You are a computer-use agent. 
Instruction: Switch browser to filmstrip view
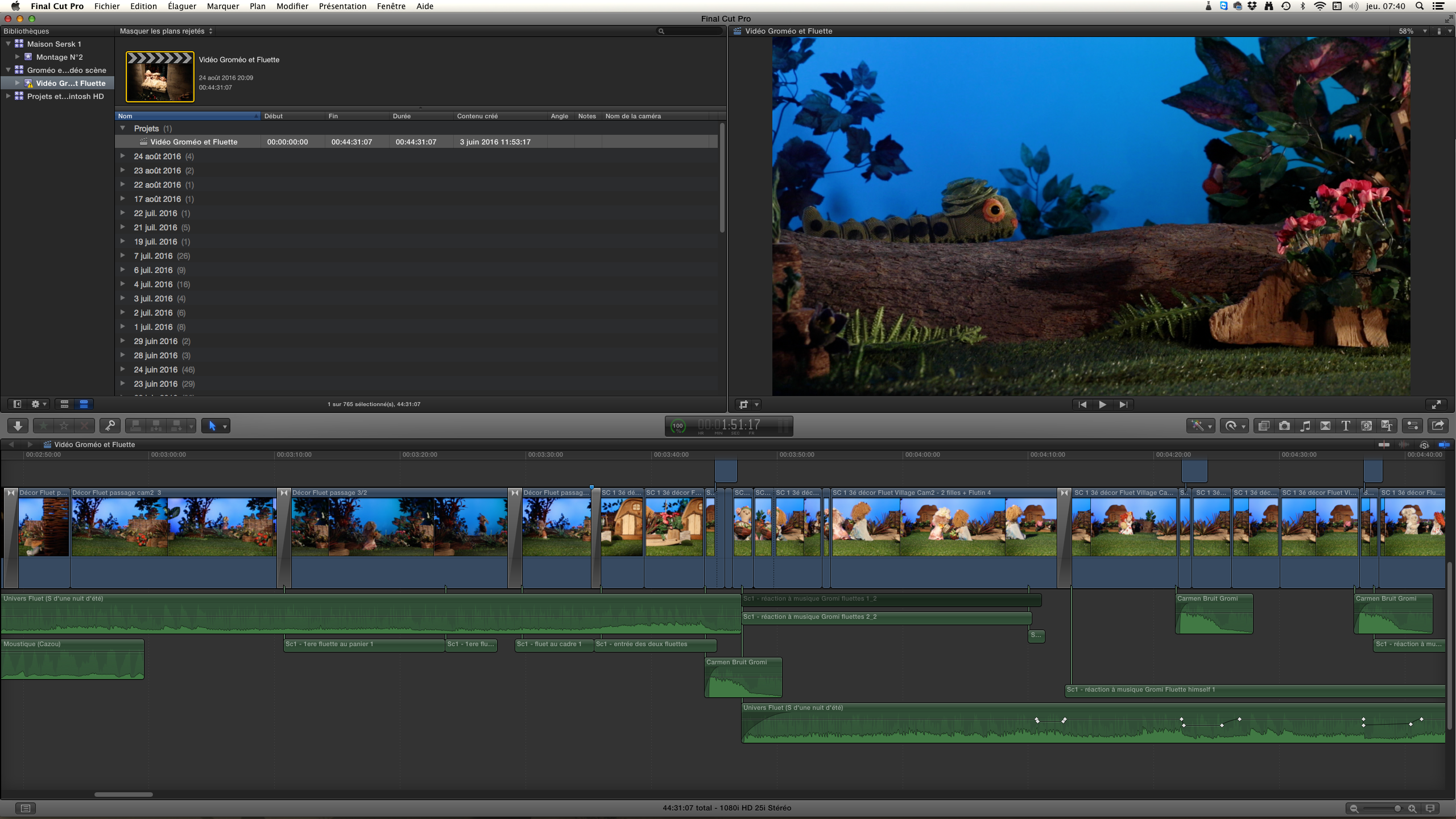[x=64, y=404]
